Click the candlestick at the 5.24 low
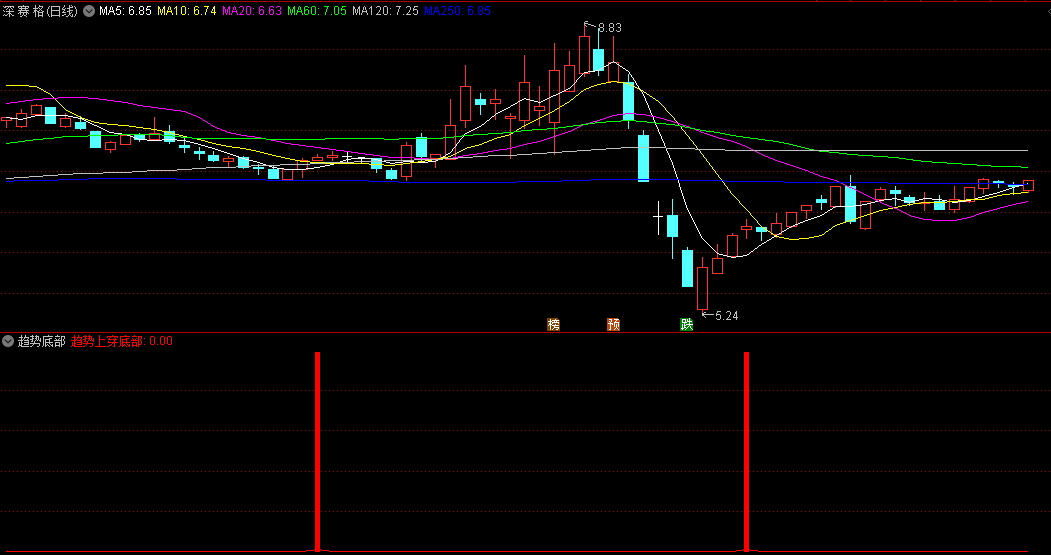This screenshot has height=555, width=1051. coord(702,285)
